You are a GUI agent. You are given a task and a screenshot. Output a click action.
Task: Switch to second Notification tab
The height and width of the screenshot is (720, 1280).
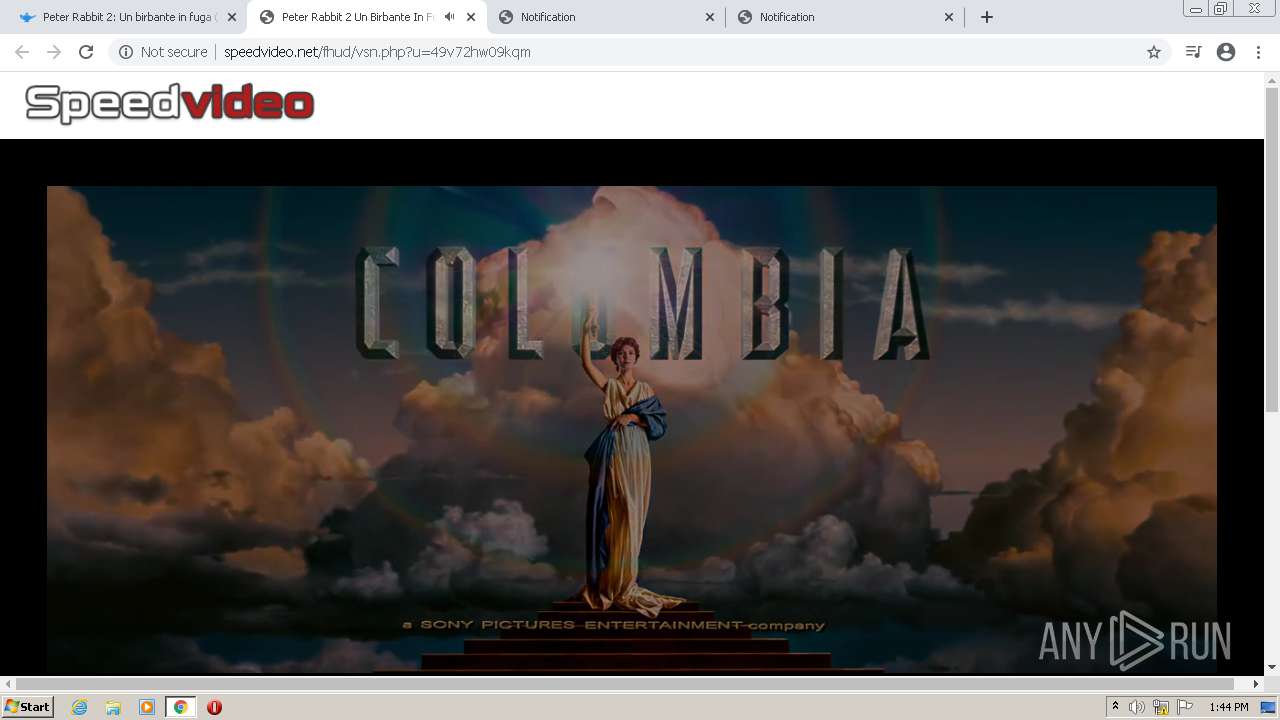point(846,17)
